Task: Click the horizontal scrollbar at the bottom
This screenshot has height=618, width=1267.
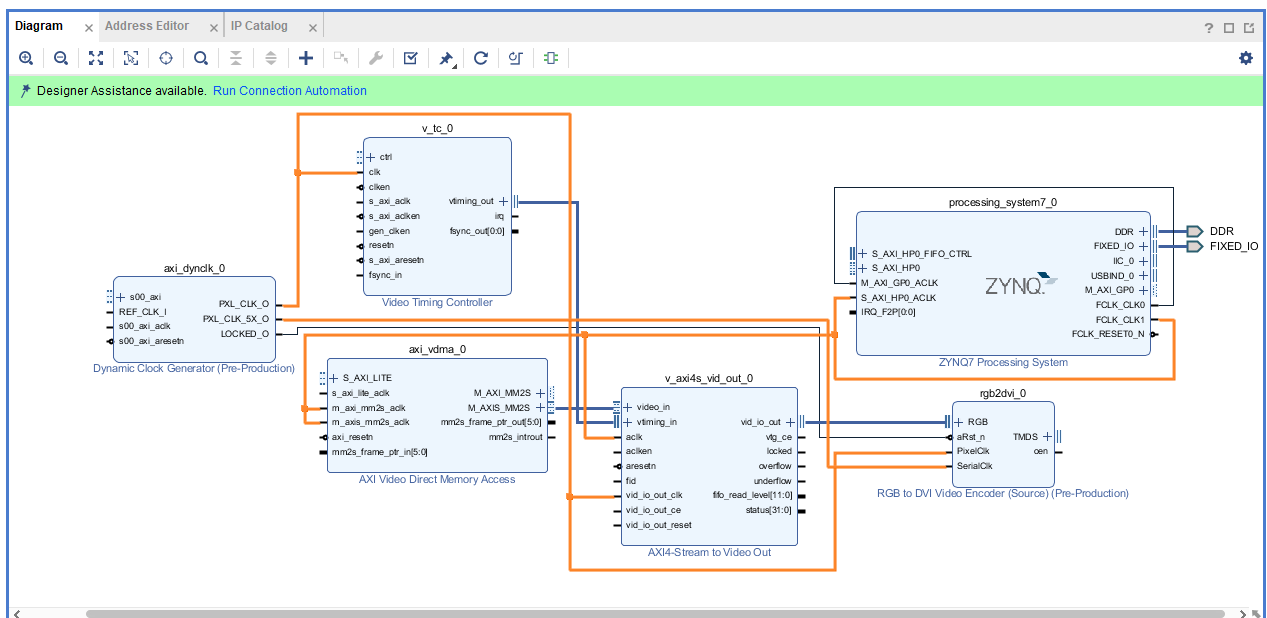Action: point(655,613)
